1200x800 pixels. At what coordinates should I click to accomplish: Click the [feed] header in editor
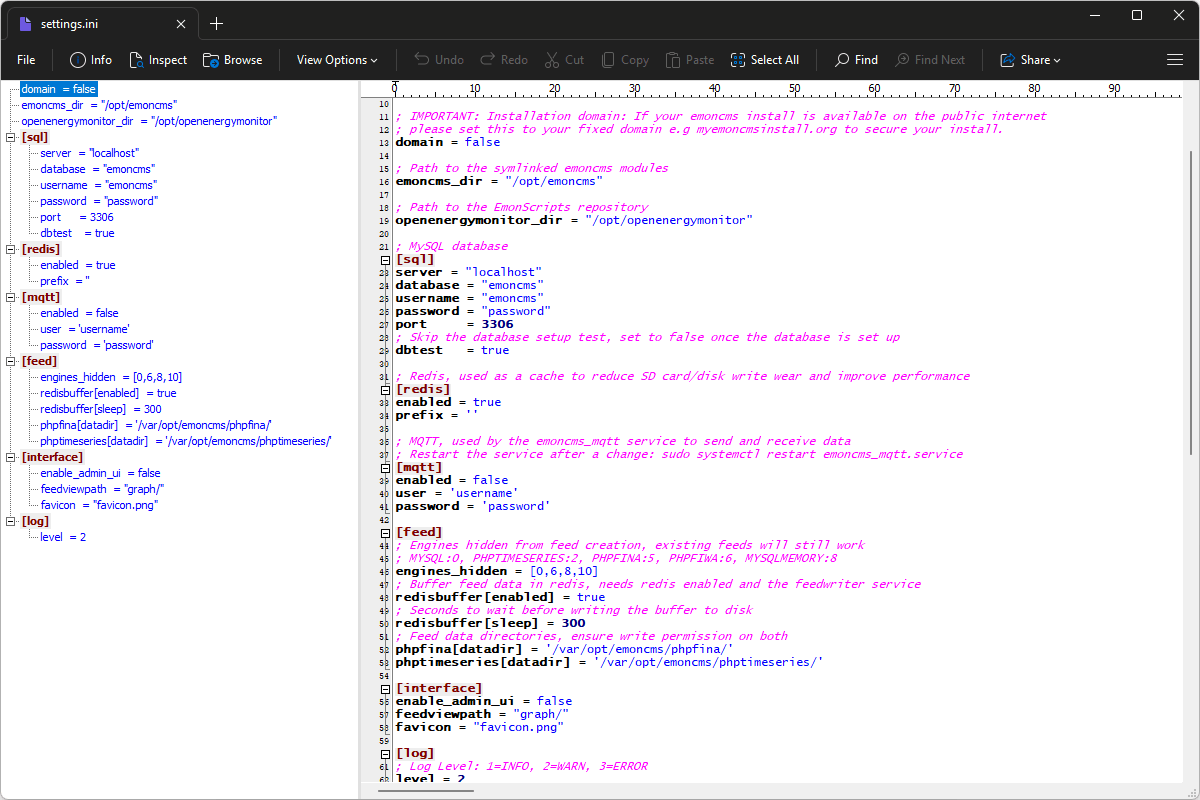[x=420, y=532]
